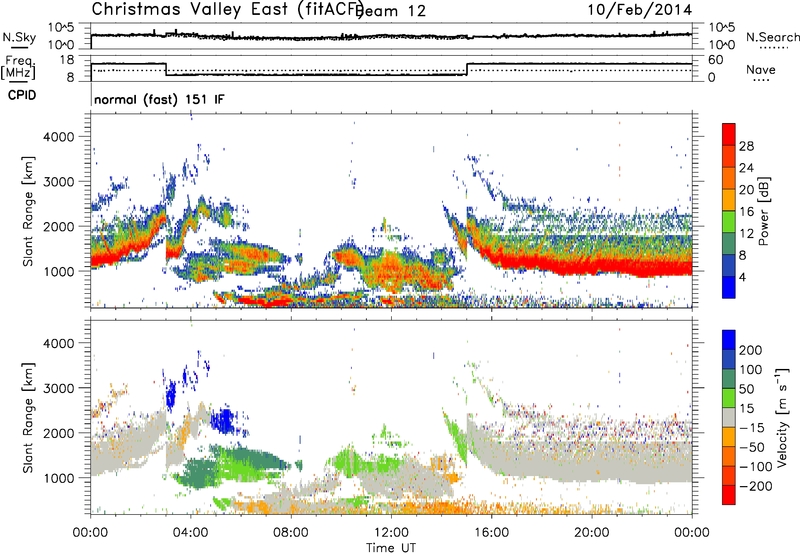Click the '28' tick label on Power colorbar
The height and width of the screenshot is (554, 800).
coord(746,146)
